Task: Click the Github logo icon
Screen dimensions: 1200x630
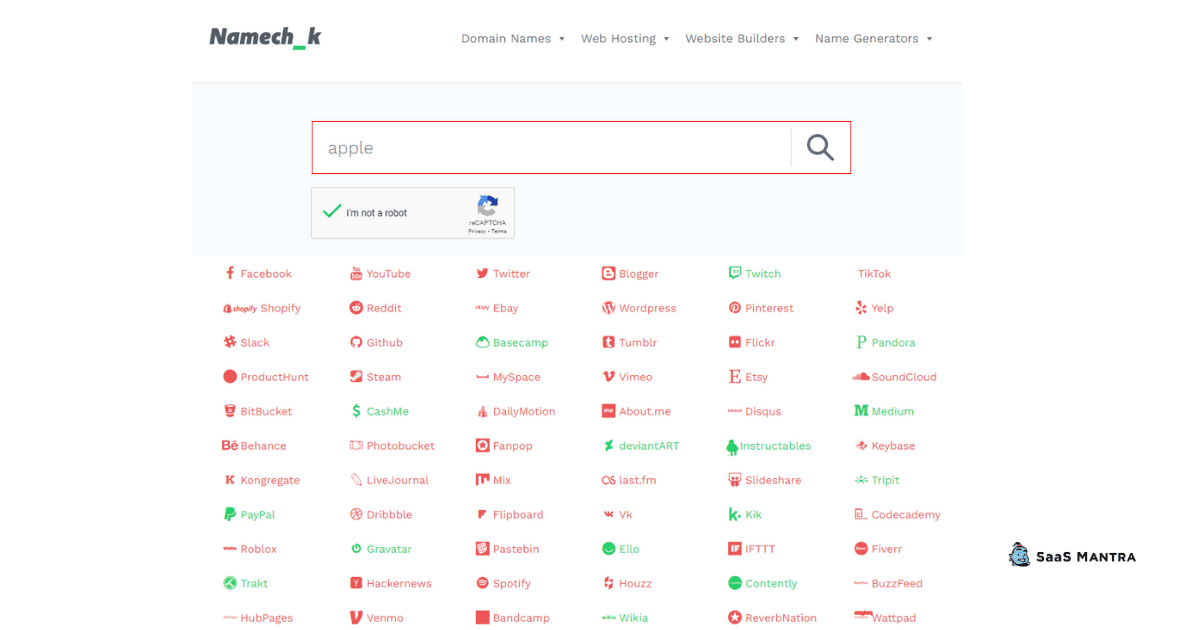Action: click(x=356, y=342)
